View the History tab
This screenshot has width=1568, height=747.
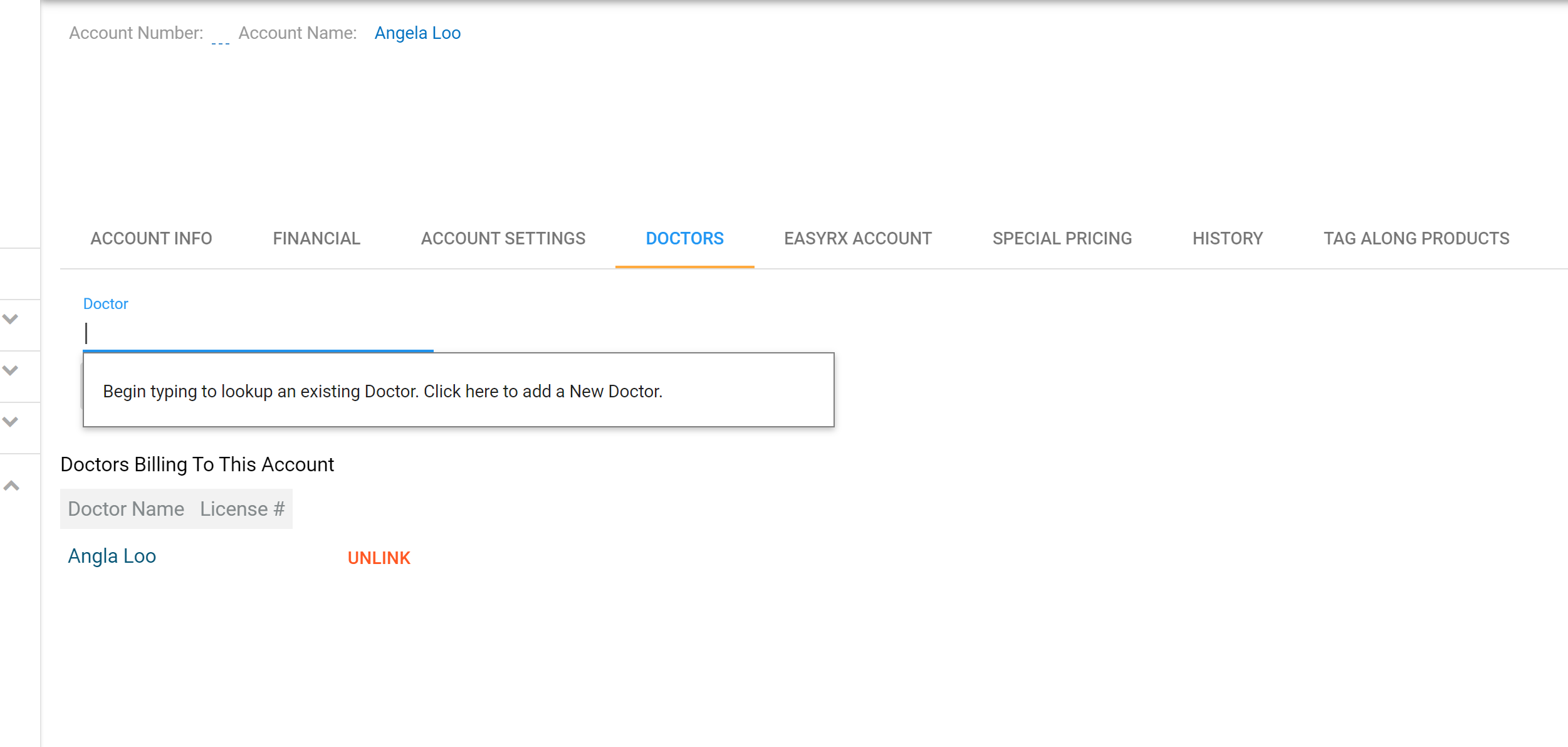pos(1227,239)
